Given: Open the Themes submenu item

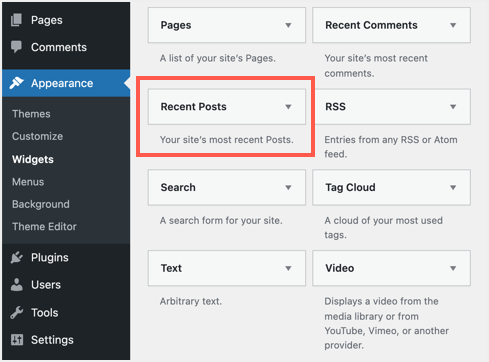Looking at the screenshot, I should point(31,114).
